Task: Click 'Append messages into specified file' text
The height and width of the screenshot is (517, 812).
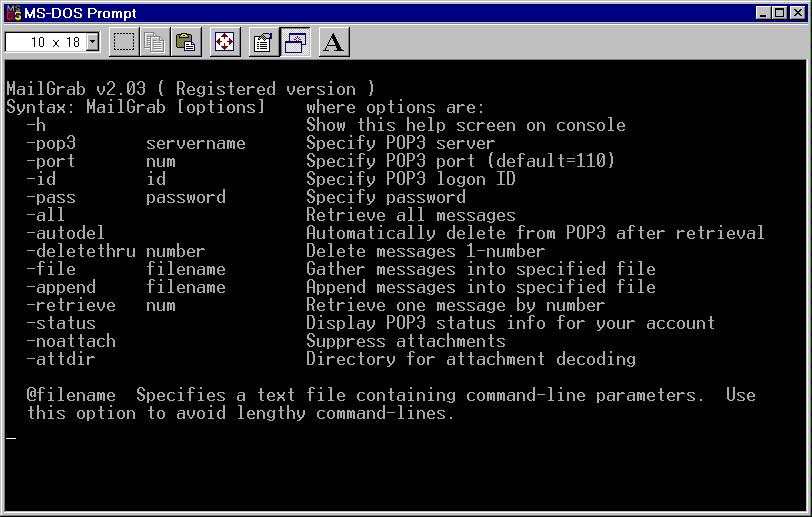Action: pyautogui.click(x=481, y=288)
